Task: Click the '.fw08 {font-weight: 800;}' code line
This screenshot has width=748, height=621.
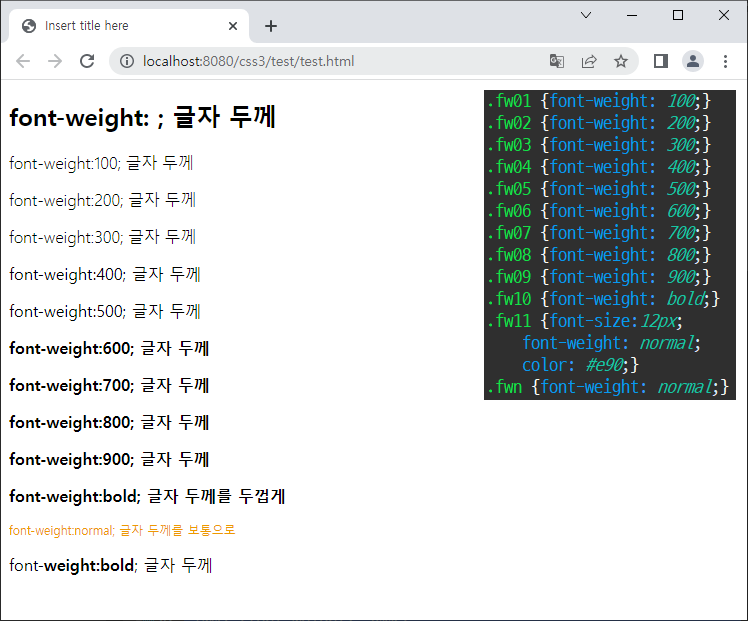Action: coord(599,255)
